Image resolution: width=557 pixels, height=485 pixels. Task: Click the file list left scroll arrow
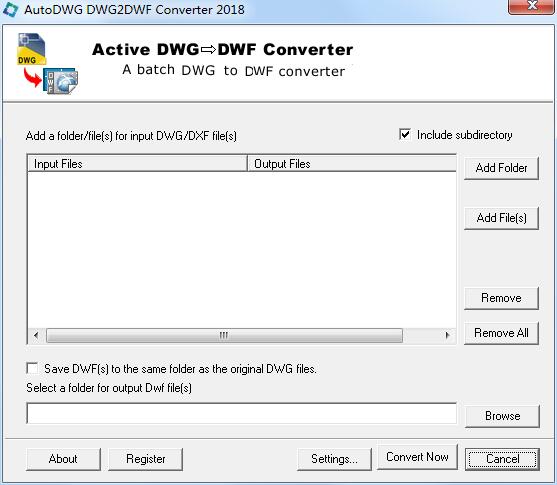click(36, 335)
